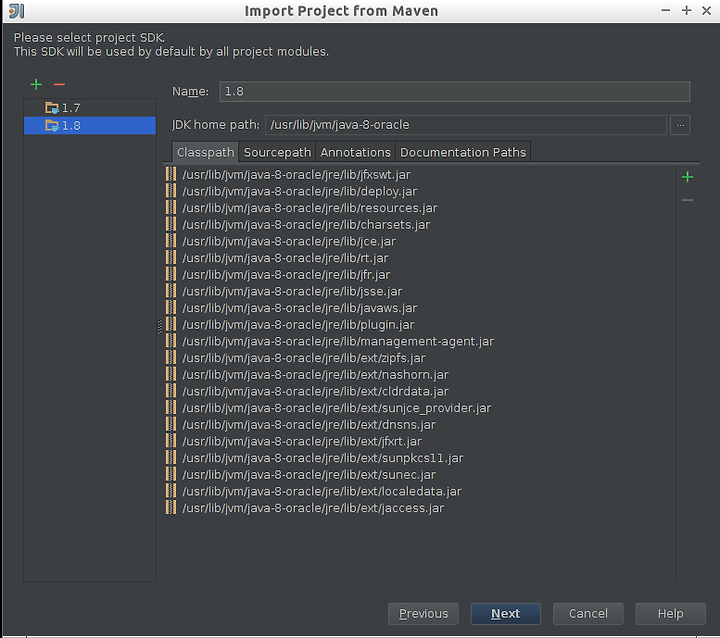Switch to the Classpath tab
Image resolution: width=720 pixels, height=638 pixels.
(x=205, y=152)
